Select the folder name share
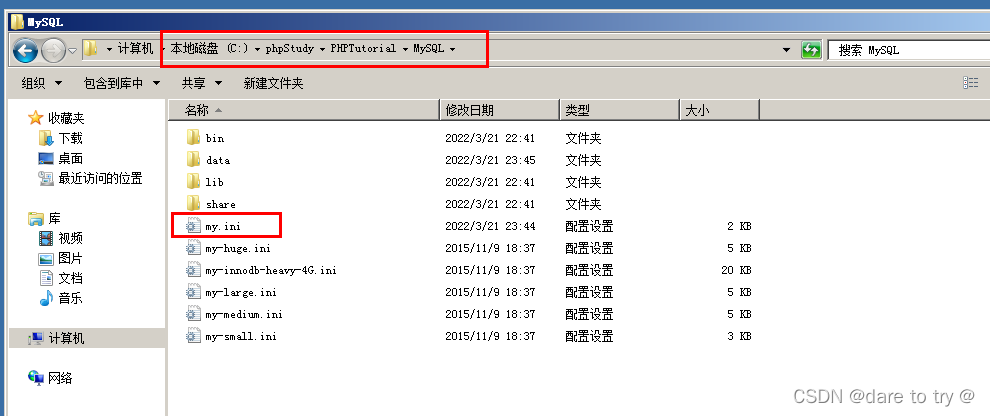This screenshot has width=990, height=416. pyautogui.click(x=220, y=205)
